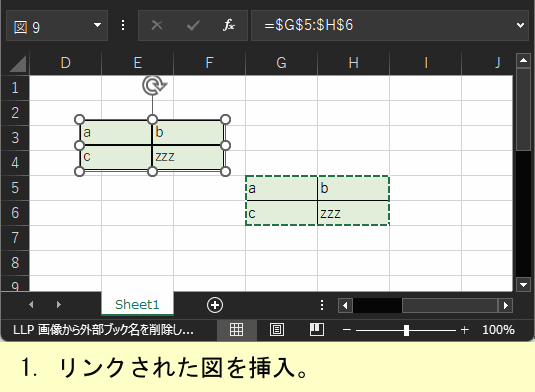Confirm entry with the checkmark icon
This screenshot has height=392, width=535.
[x=193, y=25]
